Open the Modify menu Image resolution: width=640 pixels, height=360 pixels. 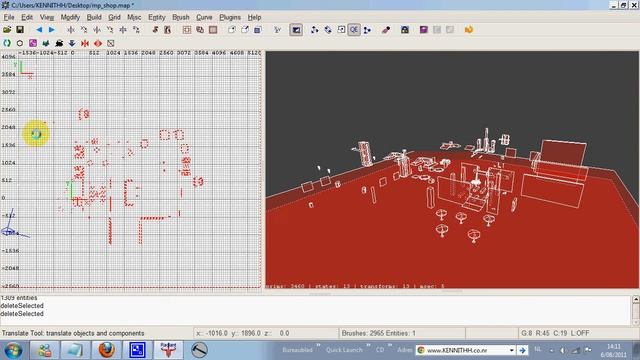[70, 17]
